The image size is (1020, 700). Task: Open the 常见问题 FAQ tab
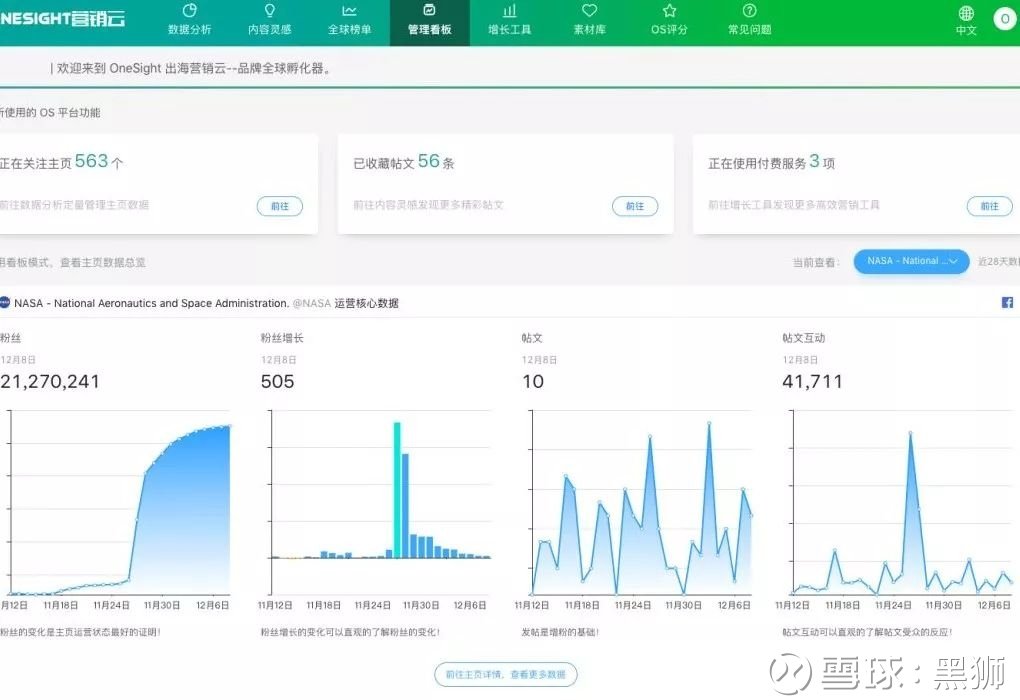tap(749, 21)
